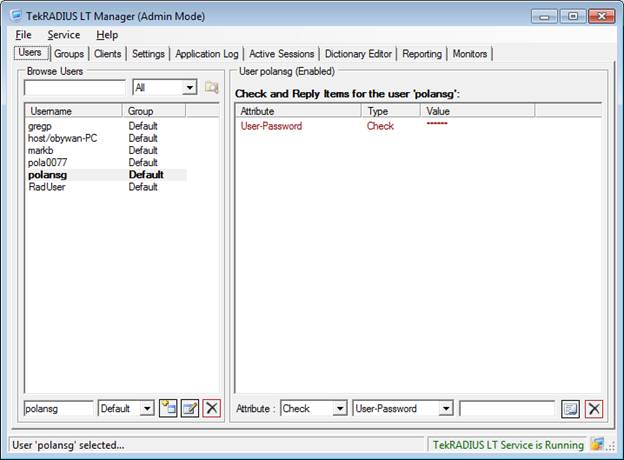
Task: Click the Value column header
Action: click(478, 111)
